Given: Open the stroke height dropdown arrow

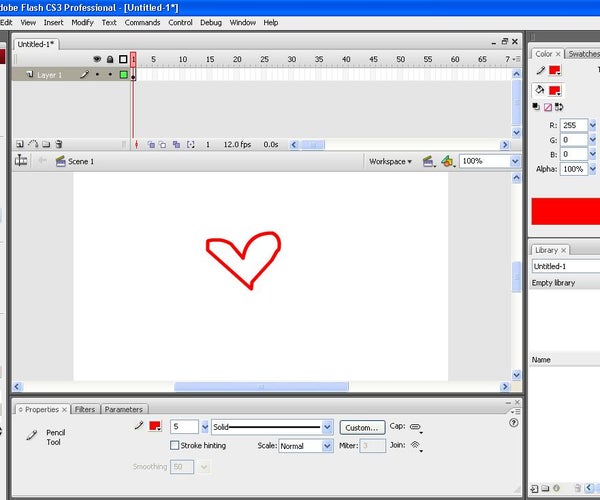Looking at the screenshot, I should (x=205, y=427).
